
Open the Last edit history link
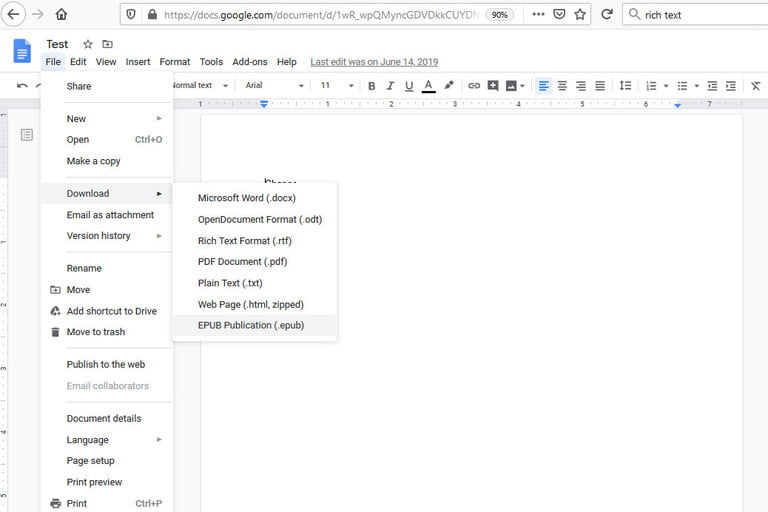point(372,62)
